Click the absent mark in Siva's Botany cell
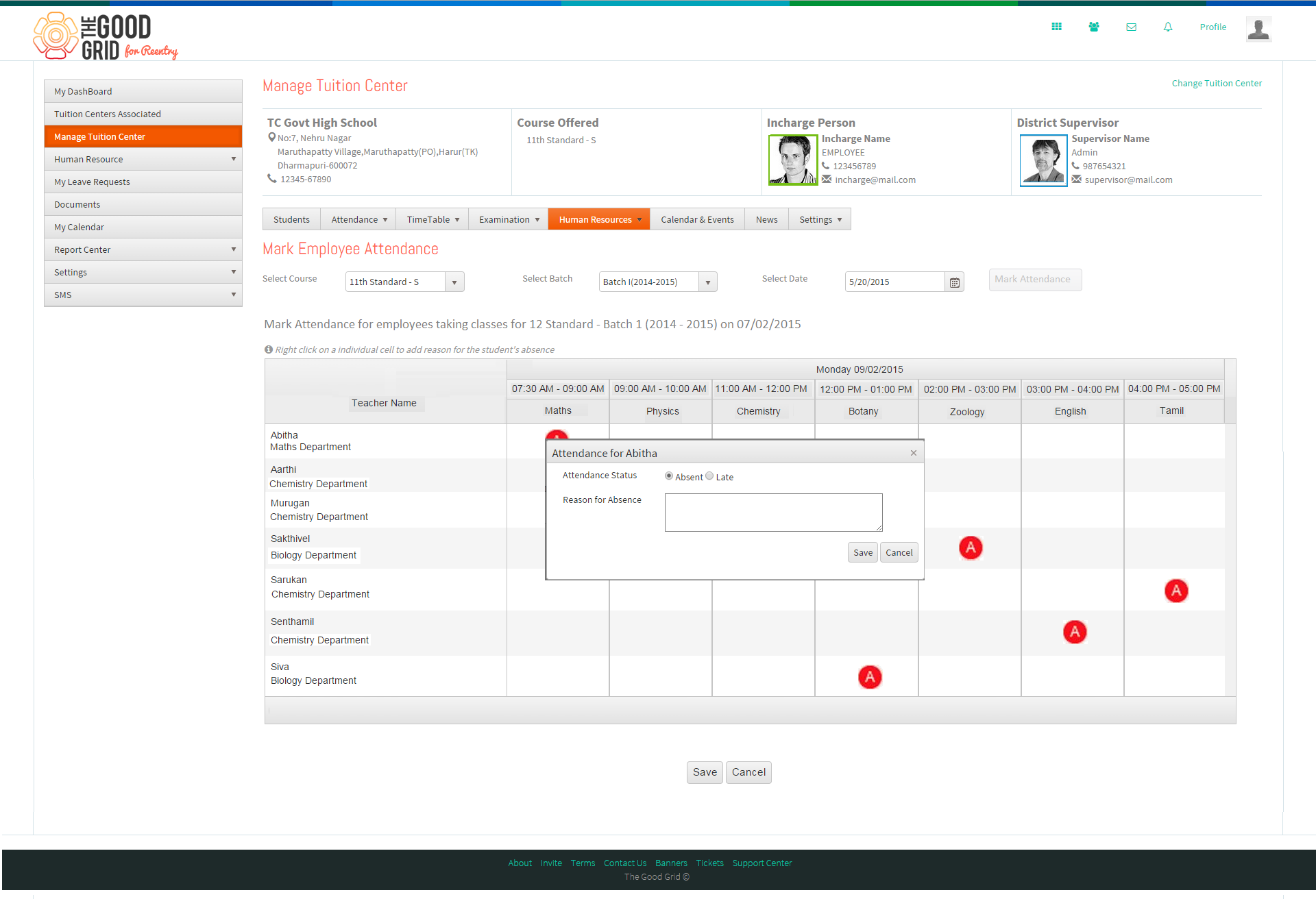 tap(870, 677)
